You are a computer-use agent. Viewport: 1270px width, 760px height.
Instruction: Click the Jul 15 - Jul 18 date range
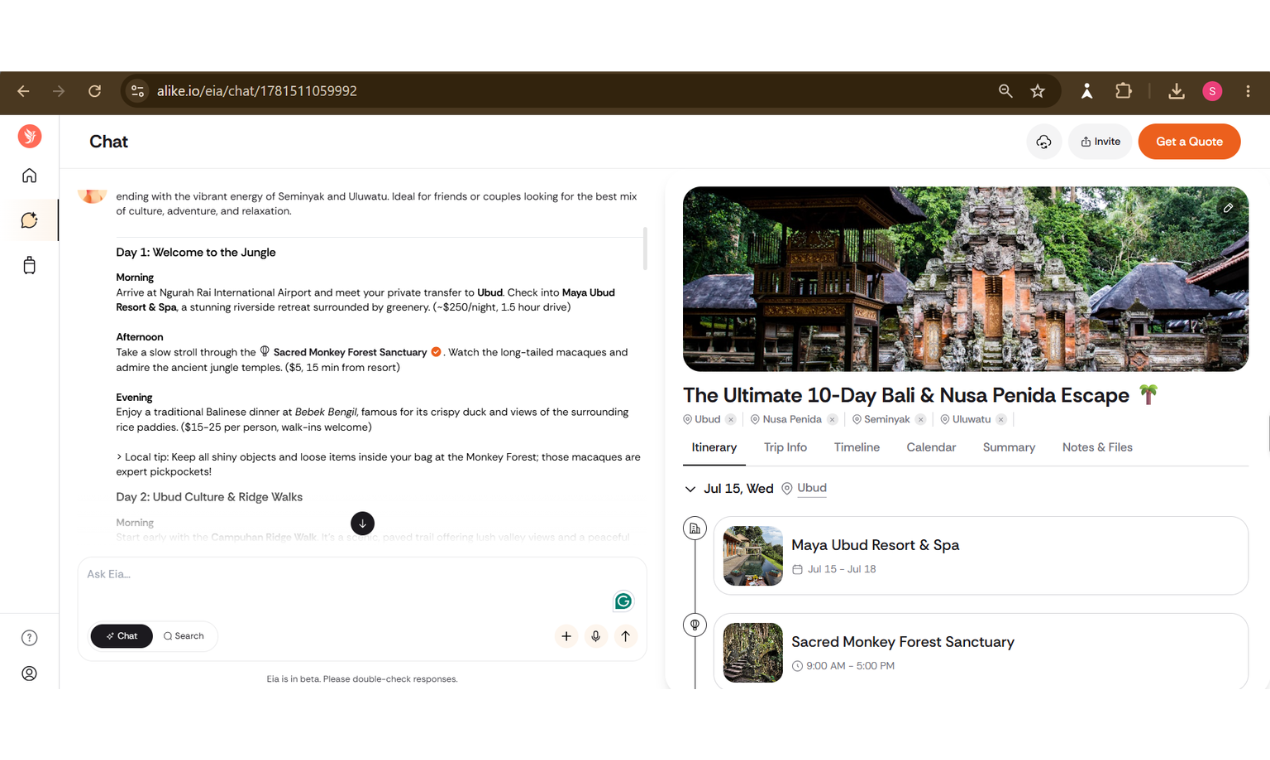pos(842,569)
